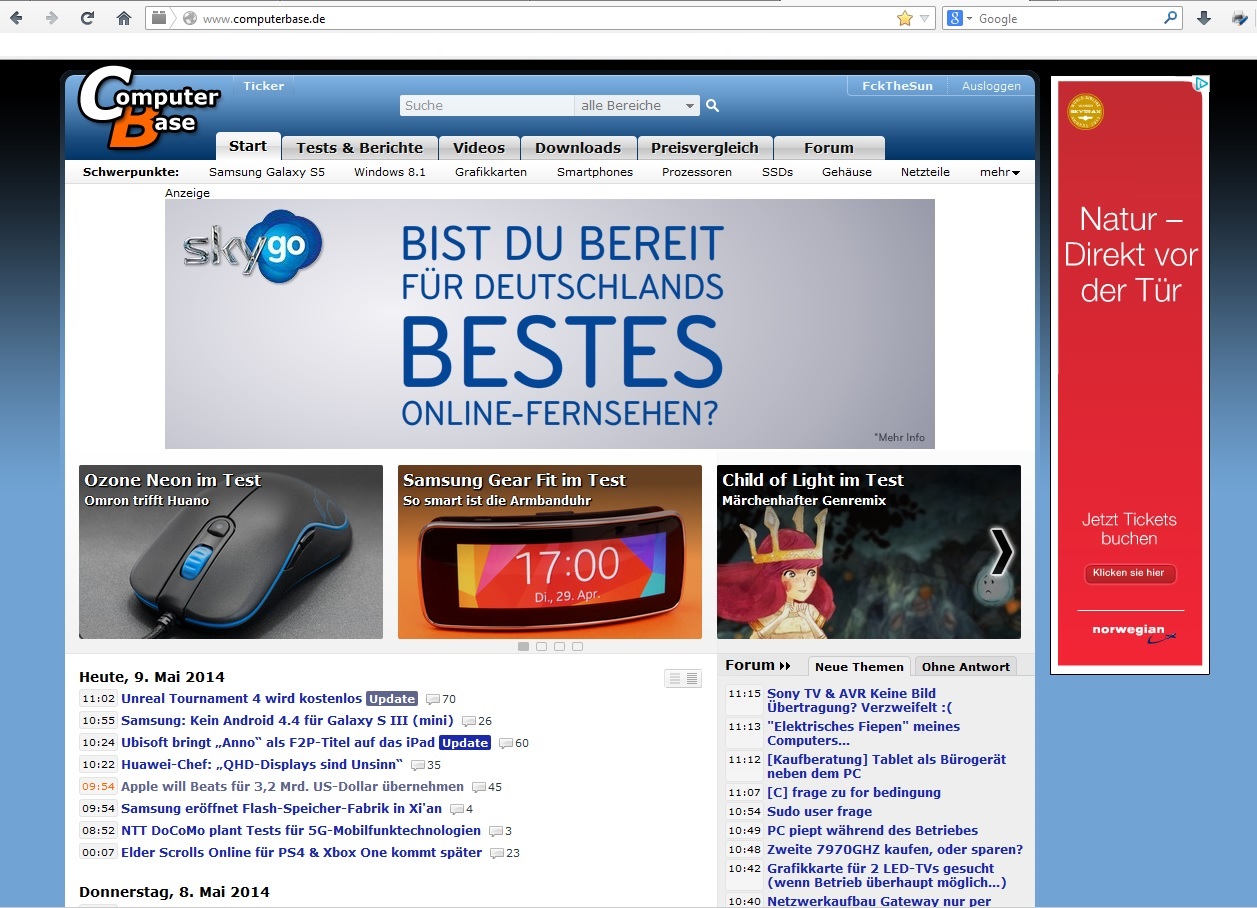Image resolution: width=1257 pixels, height=908 pixels.
Task: Go back with the browser back arrow
Action: 16,18
